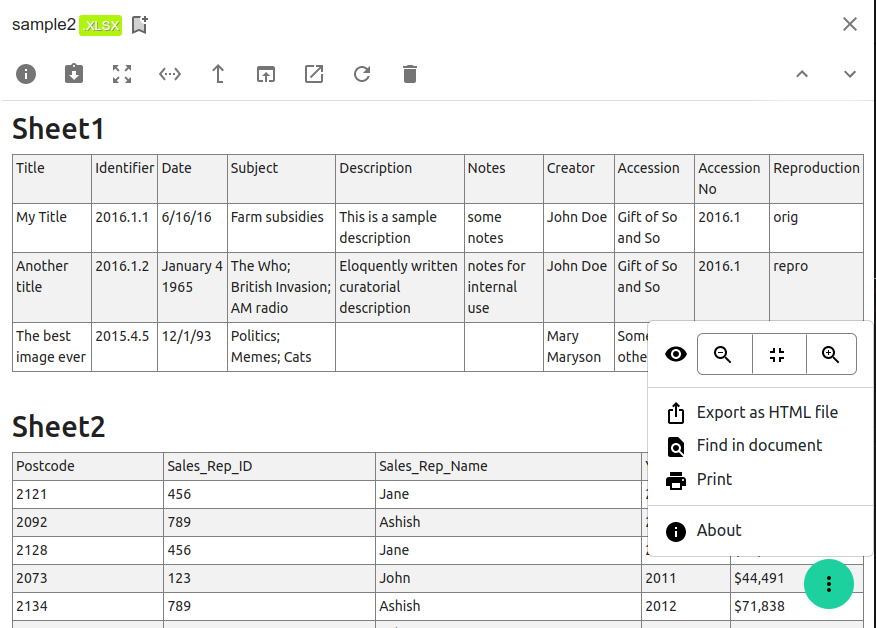Zoom in using the magnifier plus control
This screenshot has width=876, height=628.
pyautogui.click(x=831, y=354)
